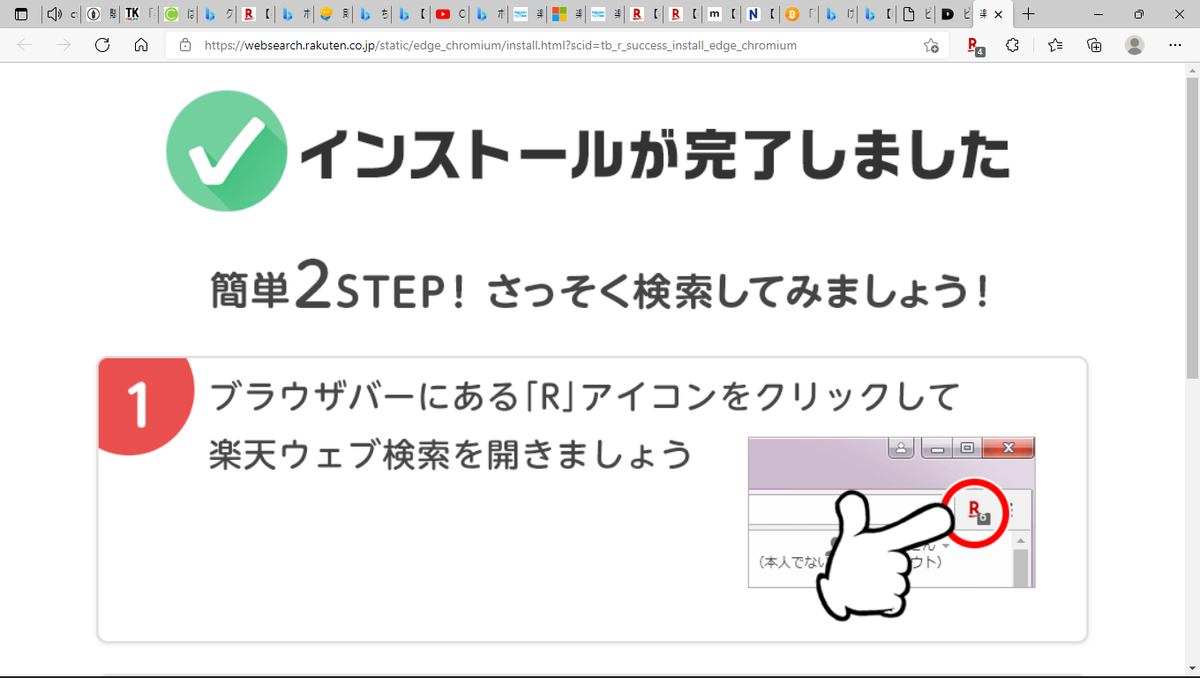The image size is (1200, 678).
Task: Refresh the current page
Action: click(x=102, y=45)
